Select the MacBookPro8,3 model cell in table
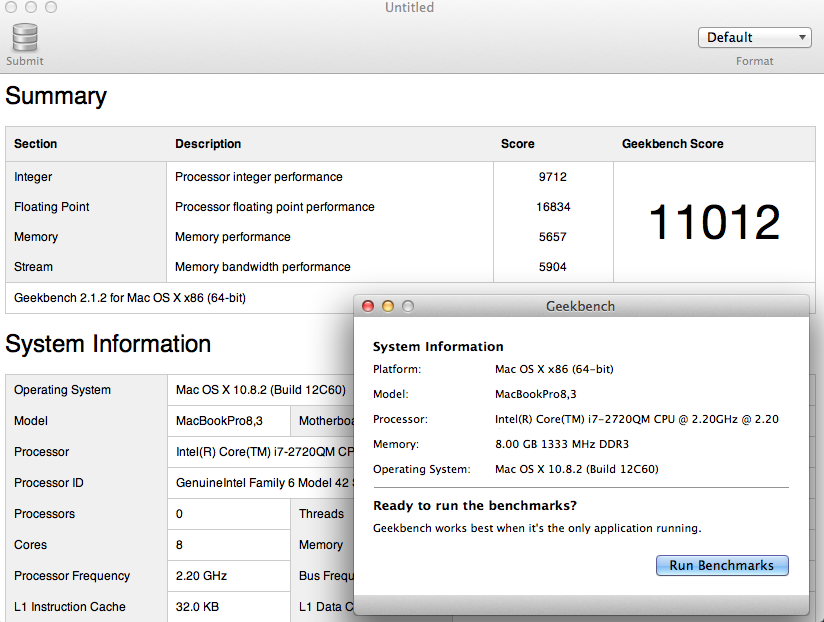 219,421
